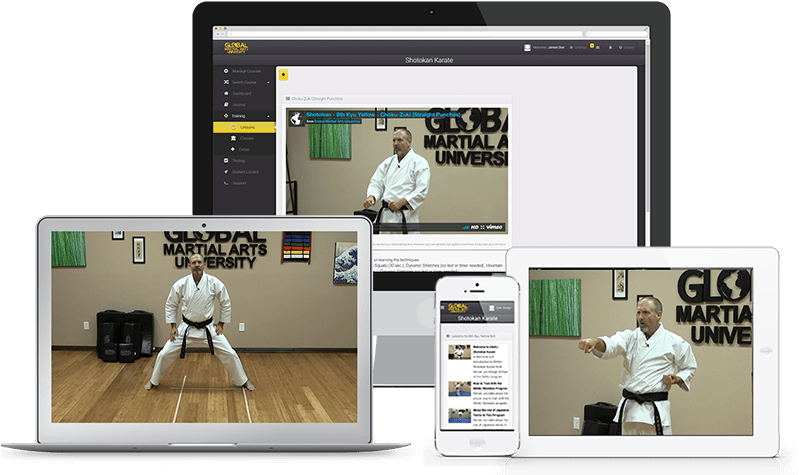799x475 pixels.
Task: Click the browser address bar
Action: click(407, 34)
